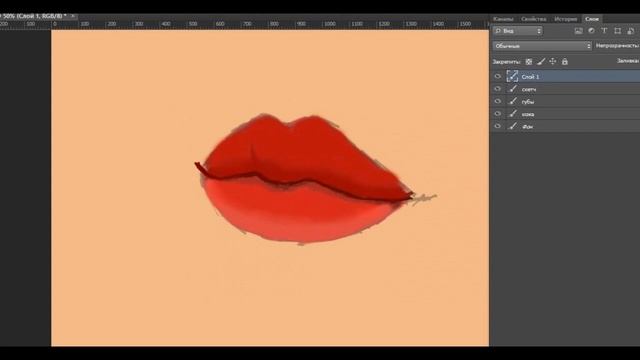Filter layers by pixel layers icon
Screen dimensions: 640x360
tap(578, 31)
